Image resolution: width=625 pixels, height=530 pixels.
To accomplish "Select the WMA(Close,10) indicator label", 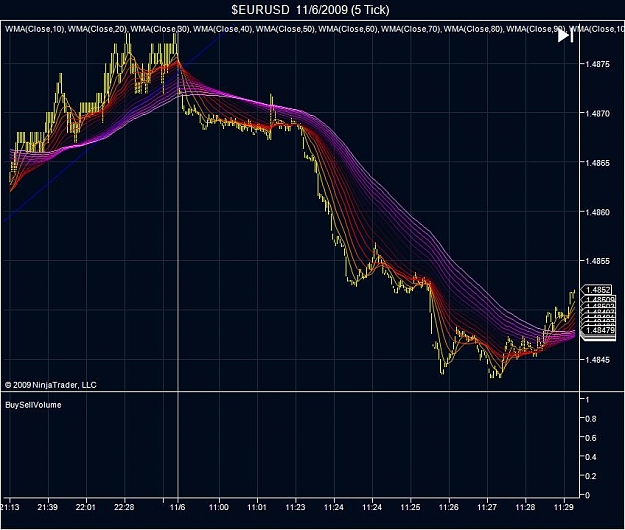I will click(35, 29).
